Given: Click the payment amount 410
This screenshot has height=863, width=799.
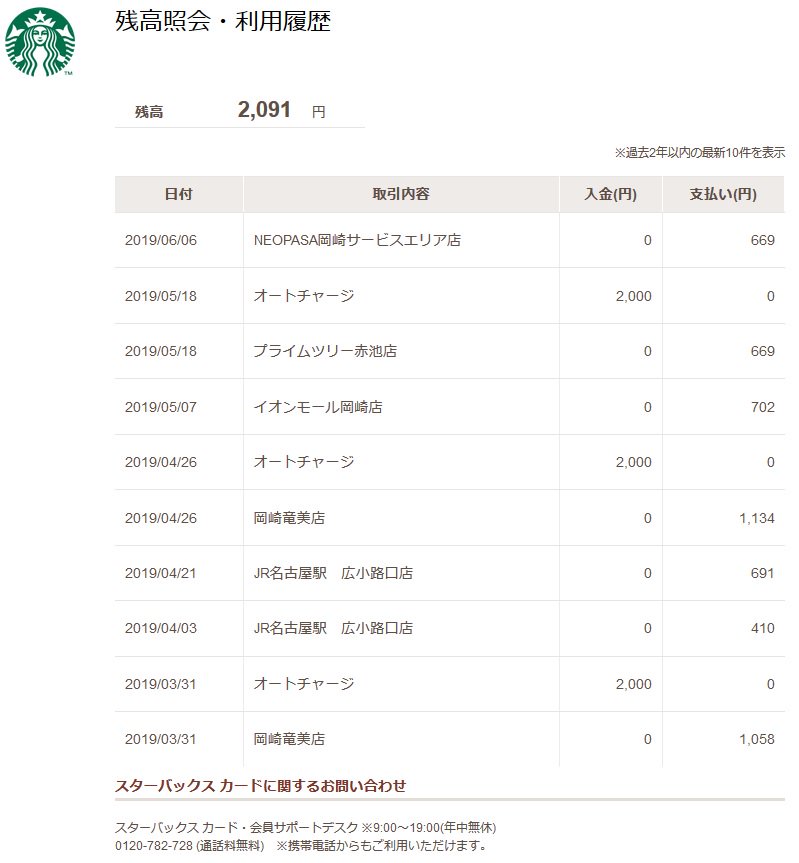Looking at the screenshot, I should coord(763,629).
